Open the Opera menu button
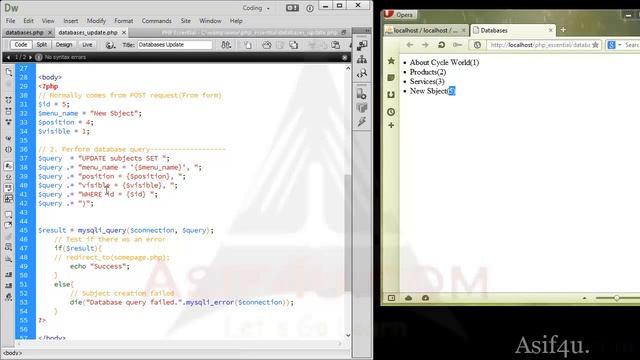The width and height of the screenshot is (640, 360). click(399, 14)
